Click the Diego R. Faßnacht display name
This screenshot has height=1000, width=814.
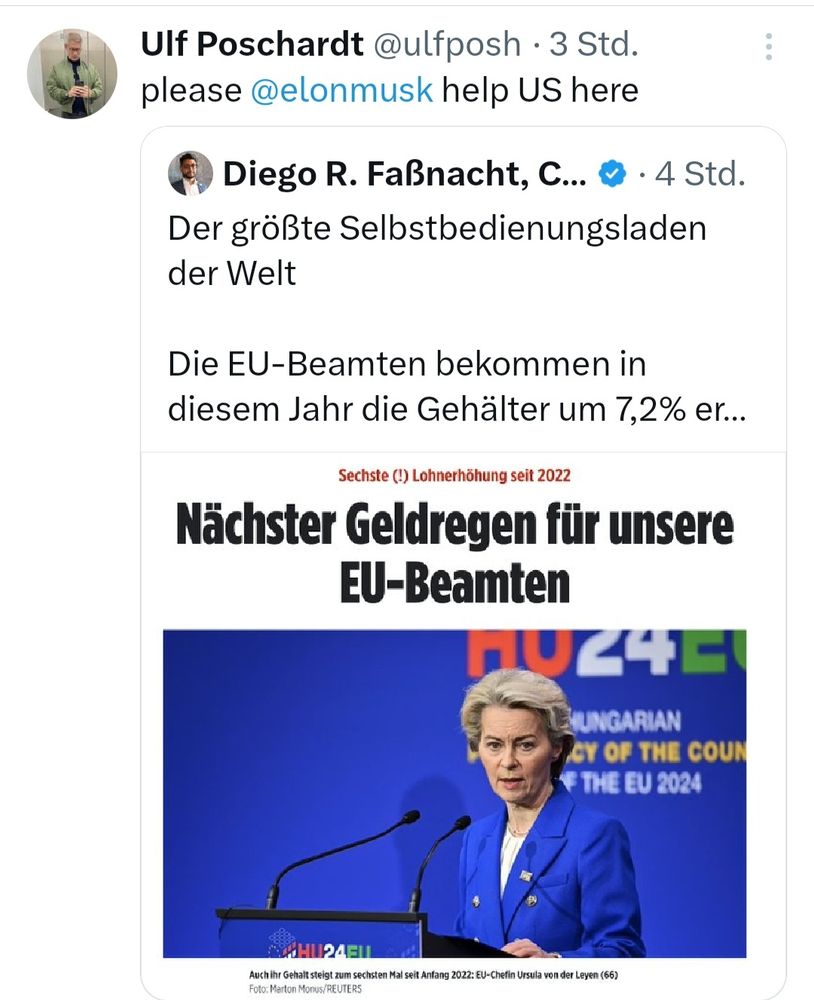pyautogui.click(x=404, y=174)
